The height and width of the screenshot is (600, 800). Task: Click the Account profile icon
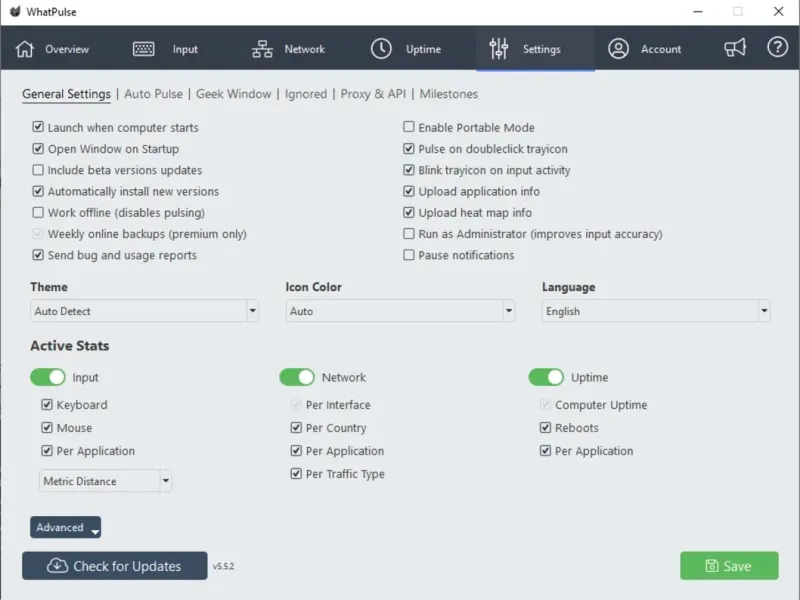tap(619, 49)
